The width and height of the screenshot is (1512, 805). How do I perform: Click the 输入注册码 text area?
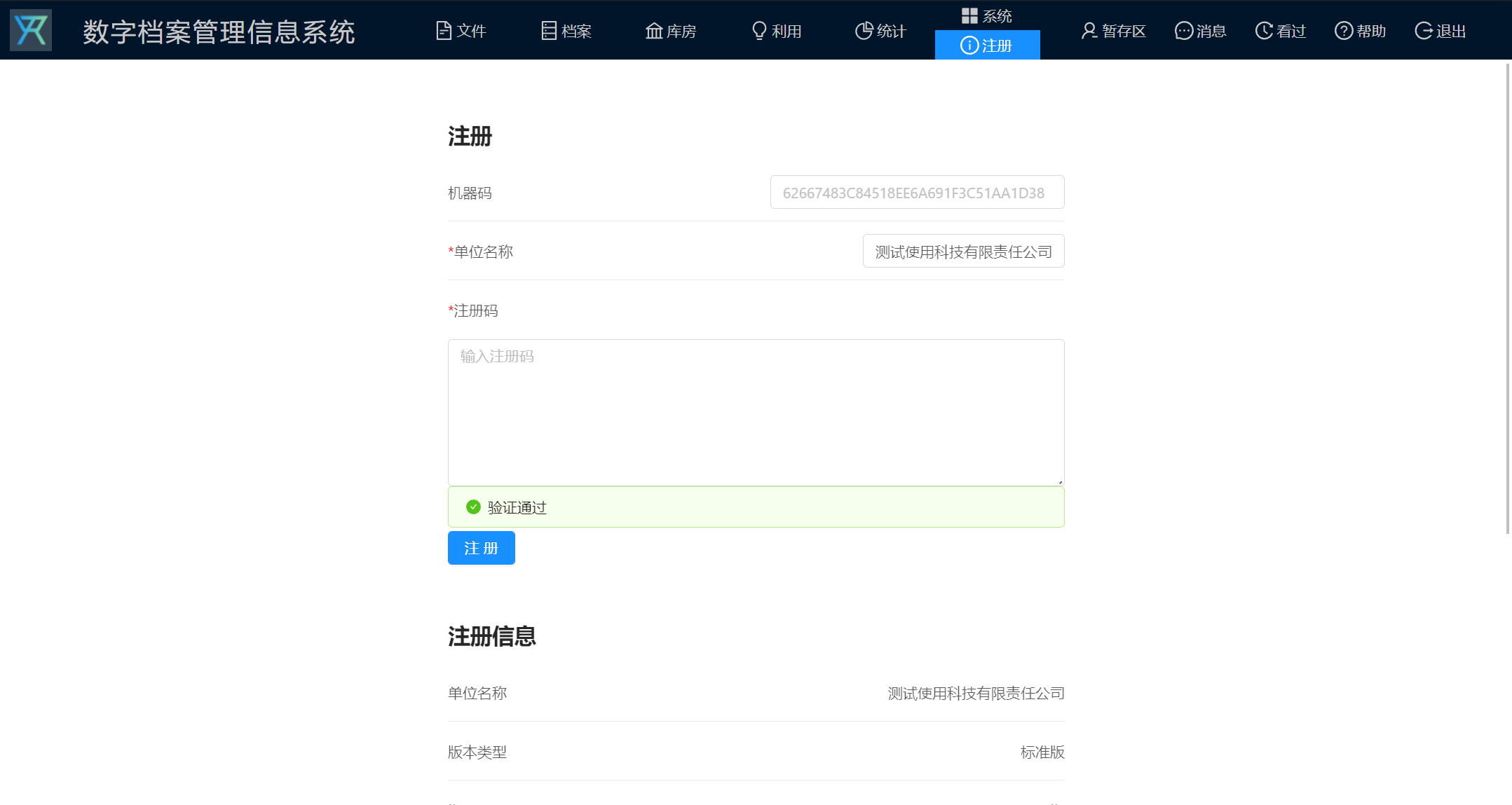pos(756,413)
